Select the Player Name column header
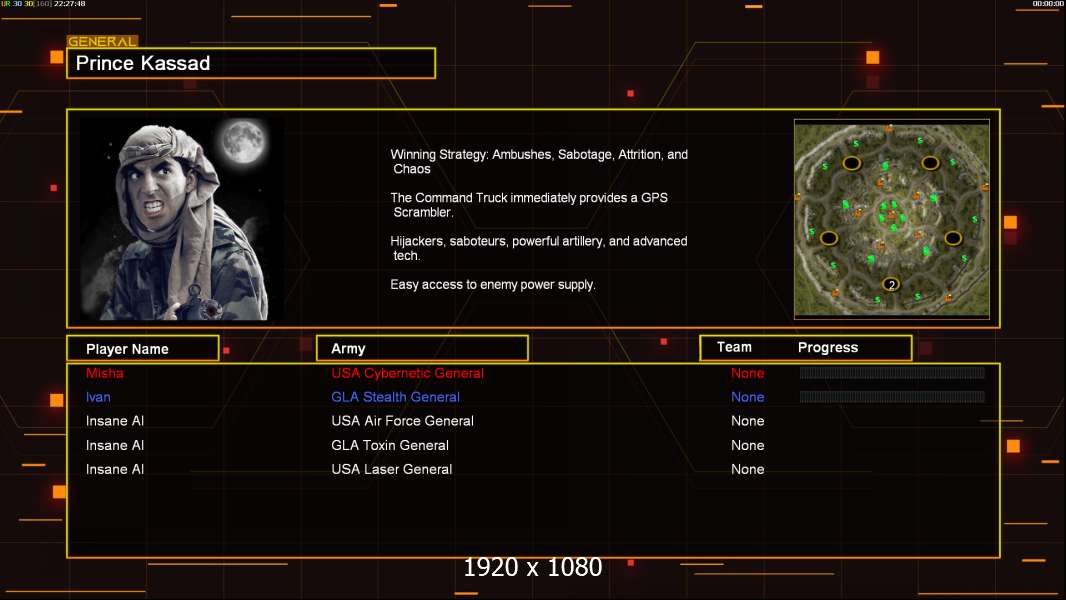The height and width of the screenshot is (600, 1066). pos(143,349)
